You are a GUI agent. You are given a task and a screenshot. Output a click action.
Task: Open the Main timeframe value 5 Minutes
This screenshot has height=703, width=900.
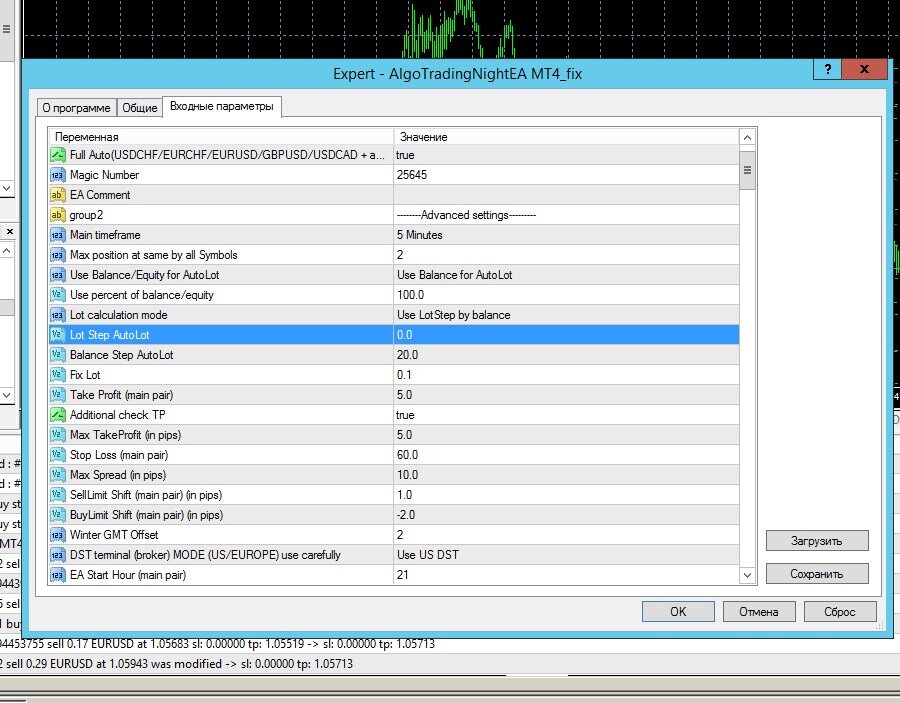point(566,235)
